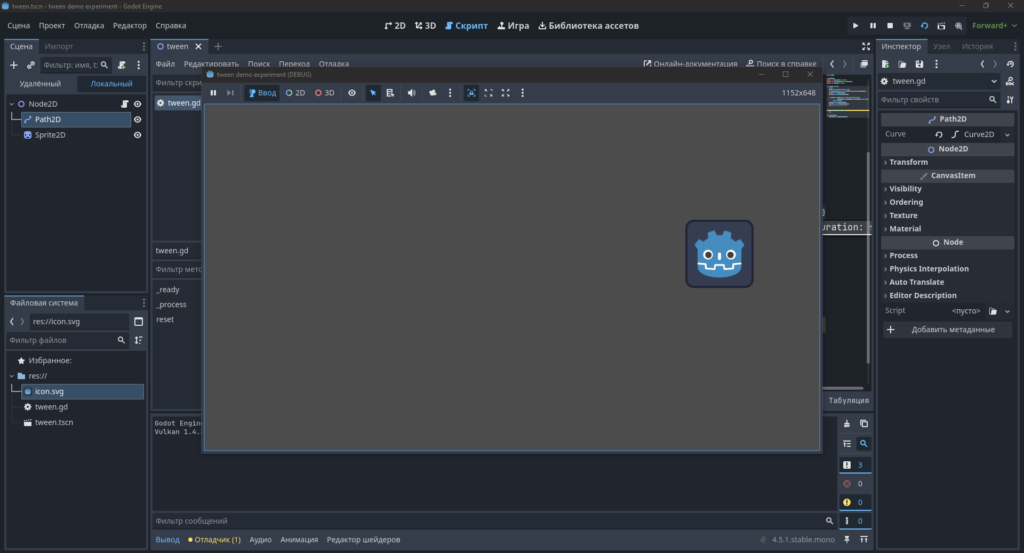The image size is (1024, 553).
Task: Open the Проект menu
Action: point(52,25)
